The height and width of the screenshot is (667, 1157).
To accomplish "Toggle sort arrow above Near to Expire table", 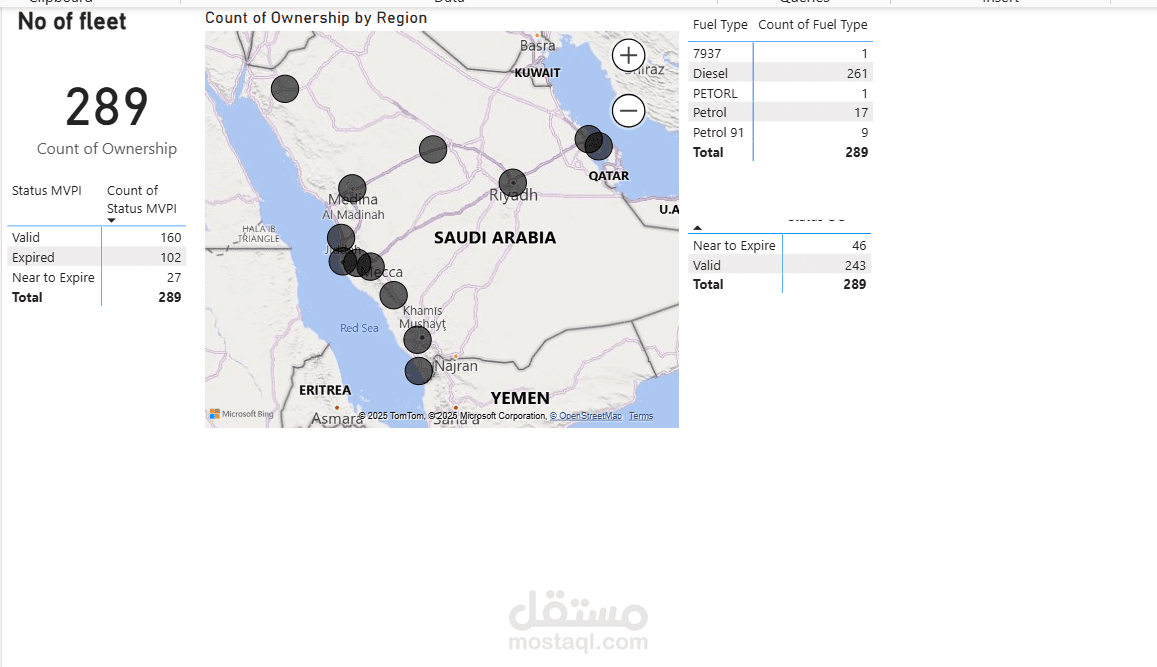I will point(697,228).
